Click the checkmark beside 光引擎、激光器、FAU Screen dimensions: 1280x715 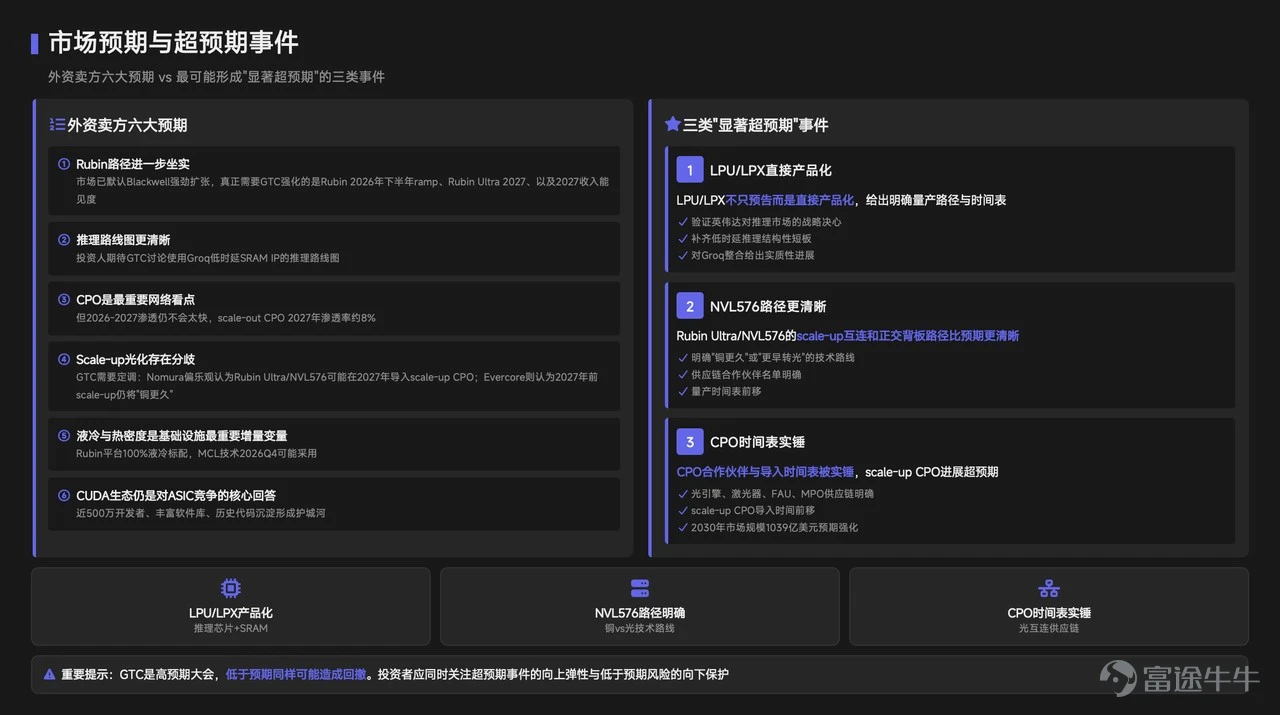[x=682, y=494]
